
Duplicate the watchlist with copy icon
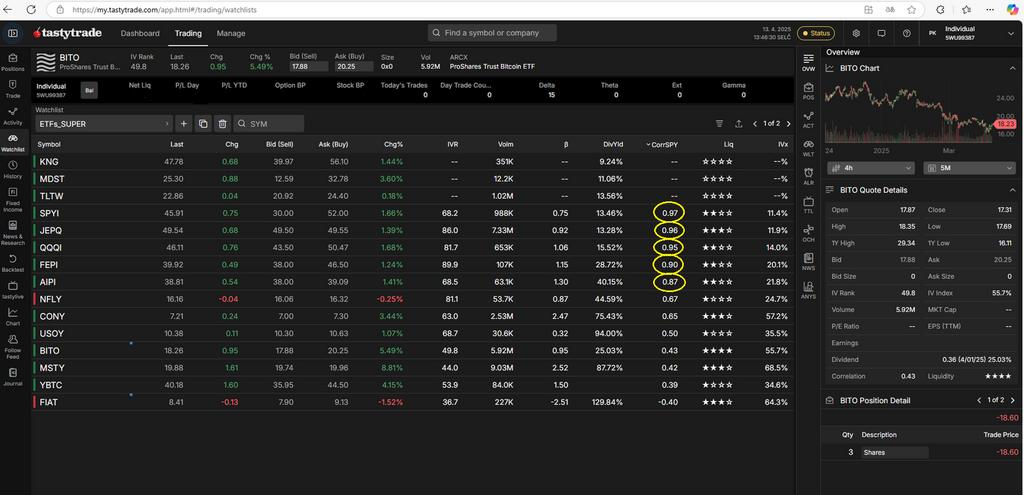pos(203,123)
